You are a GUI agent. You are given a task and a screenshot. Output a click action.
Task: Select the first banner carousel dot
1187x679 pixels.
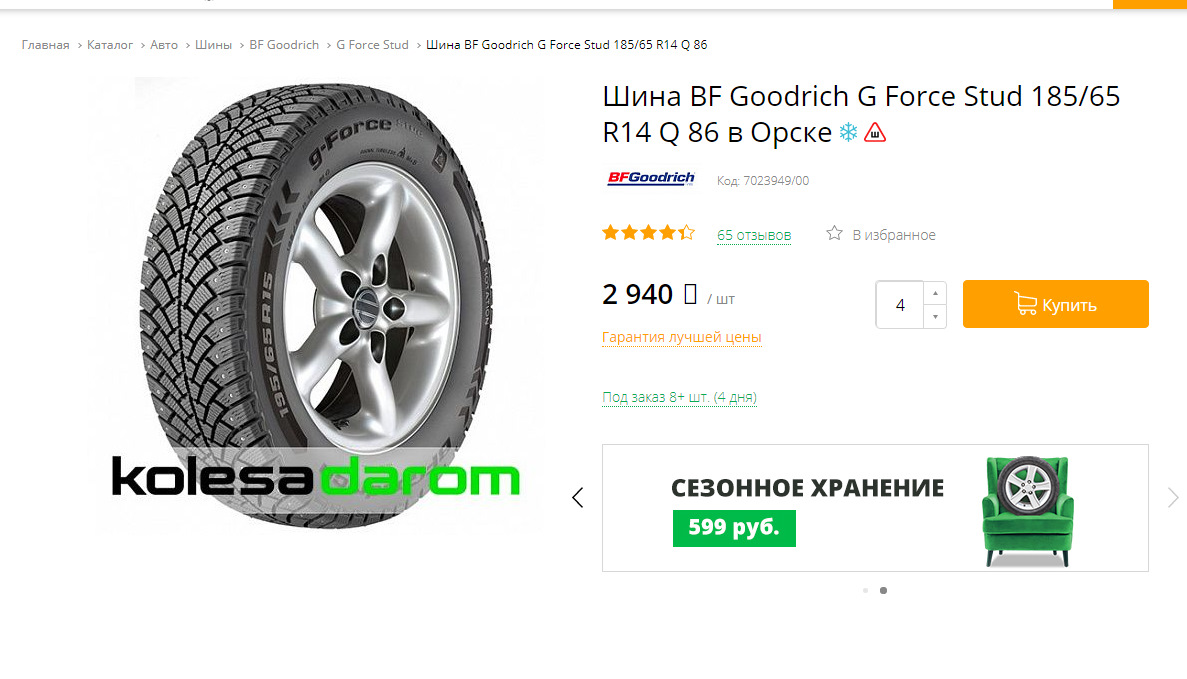point(865,590)
